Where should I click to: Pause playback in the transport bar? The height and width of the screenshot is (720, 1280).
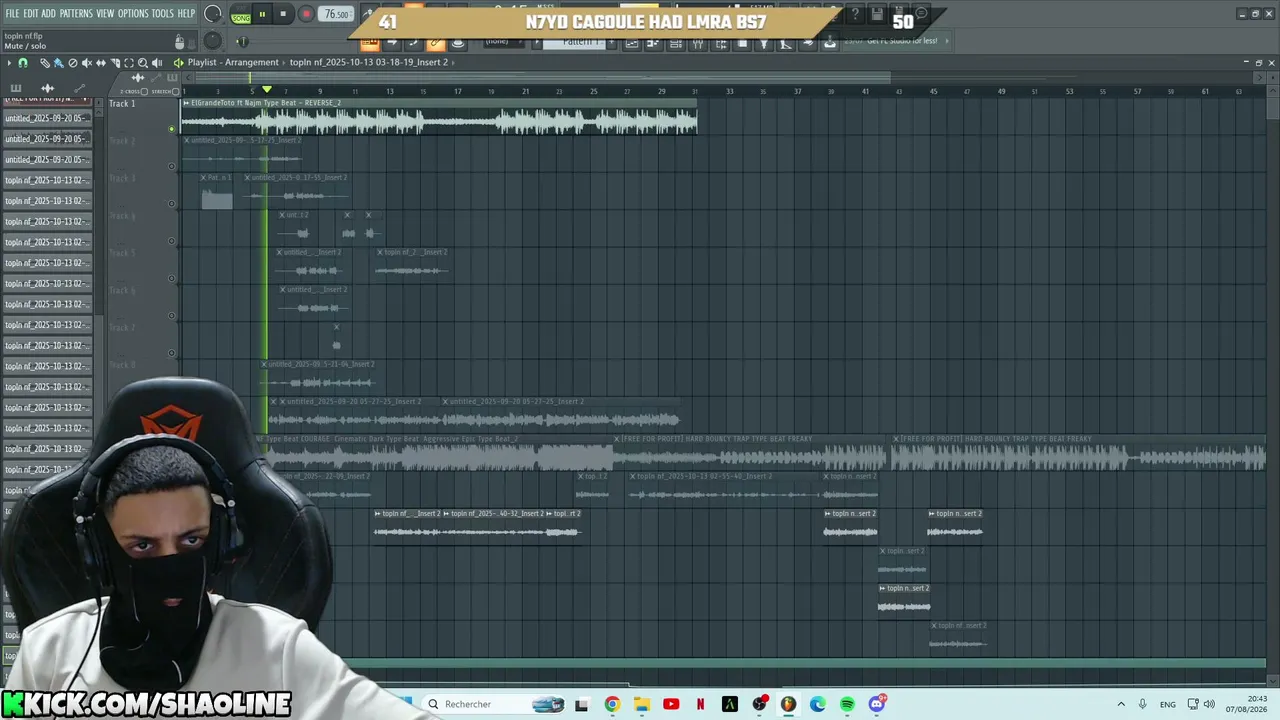point(262,15)
